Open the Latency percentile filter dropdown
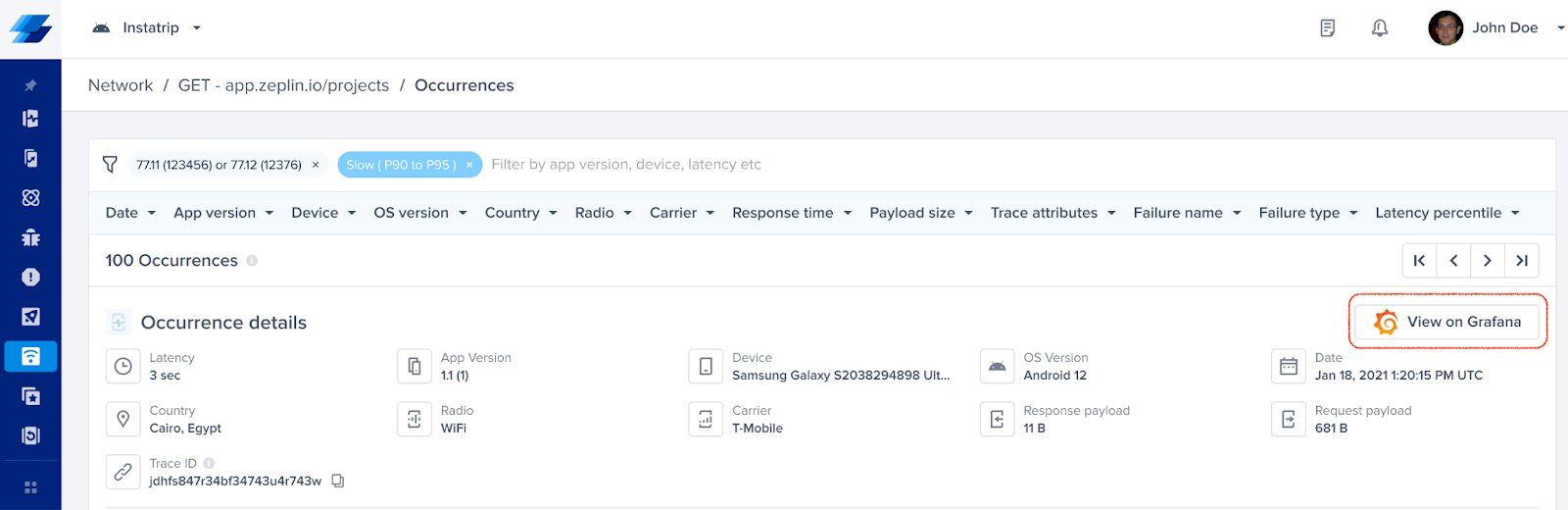 pos(1447,213)
